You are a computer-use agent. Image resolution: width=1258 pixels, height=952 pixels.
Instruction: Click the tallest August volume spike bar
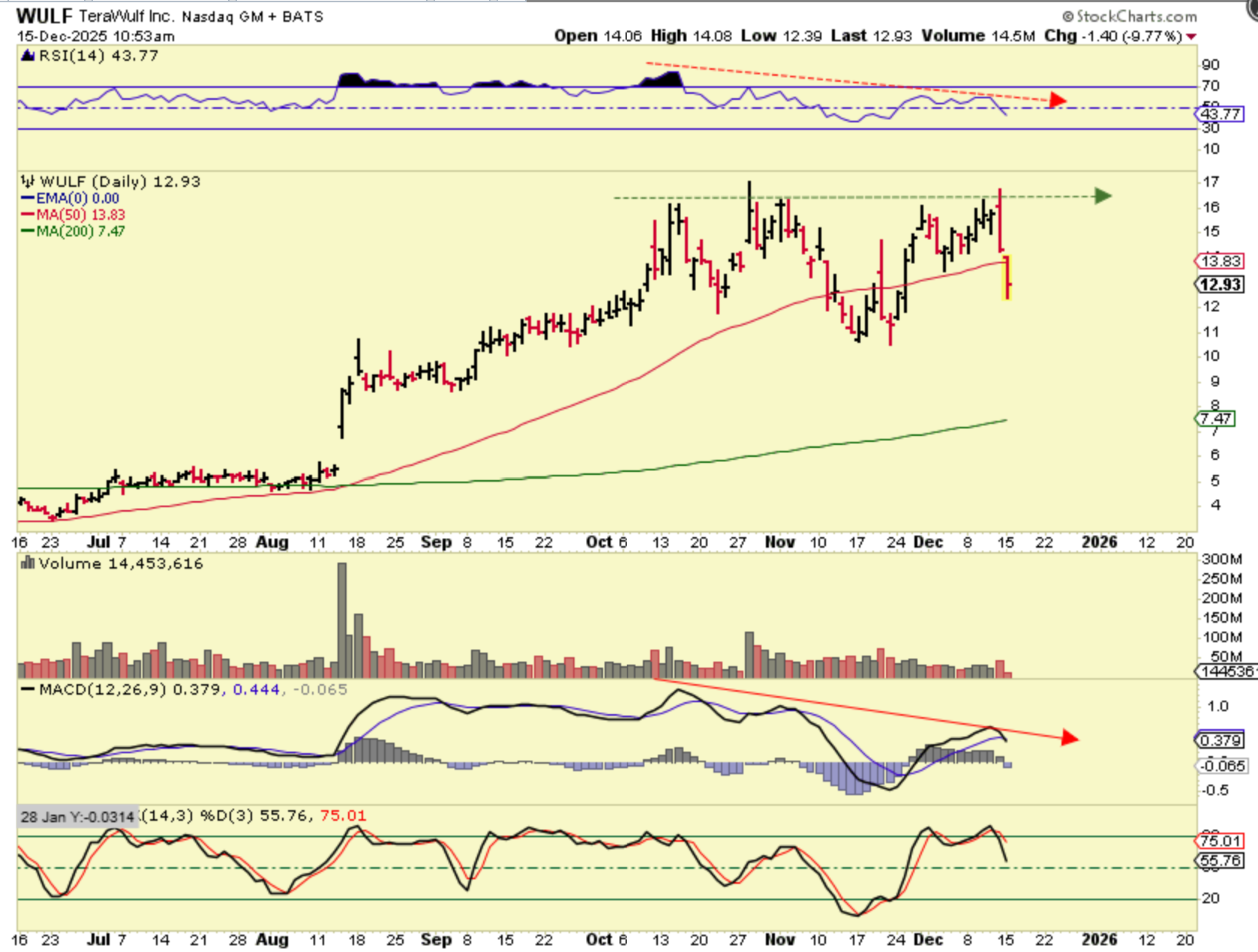[x=342, y=620]
